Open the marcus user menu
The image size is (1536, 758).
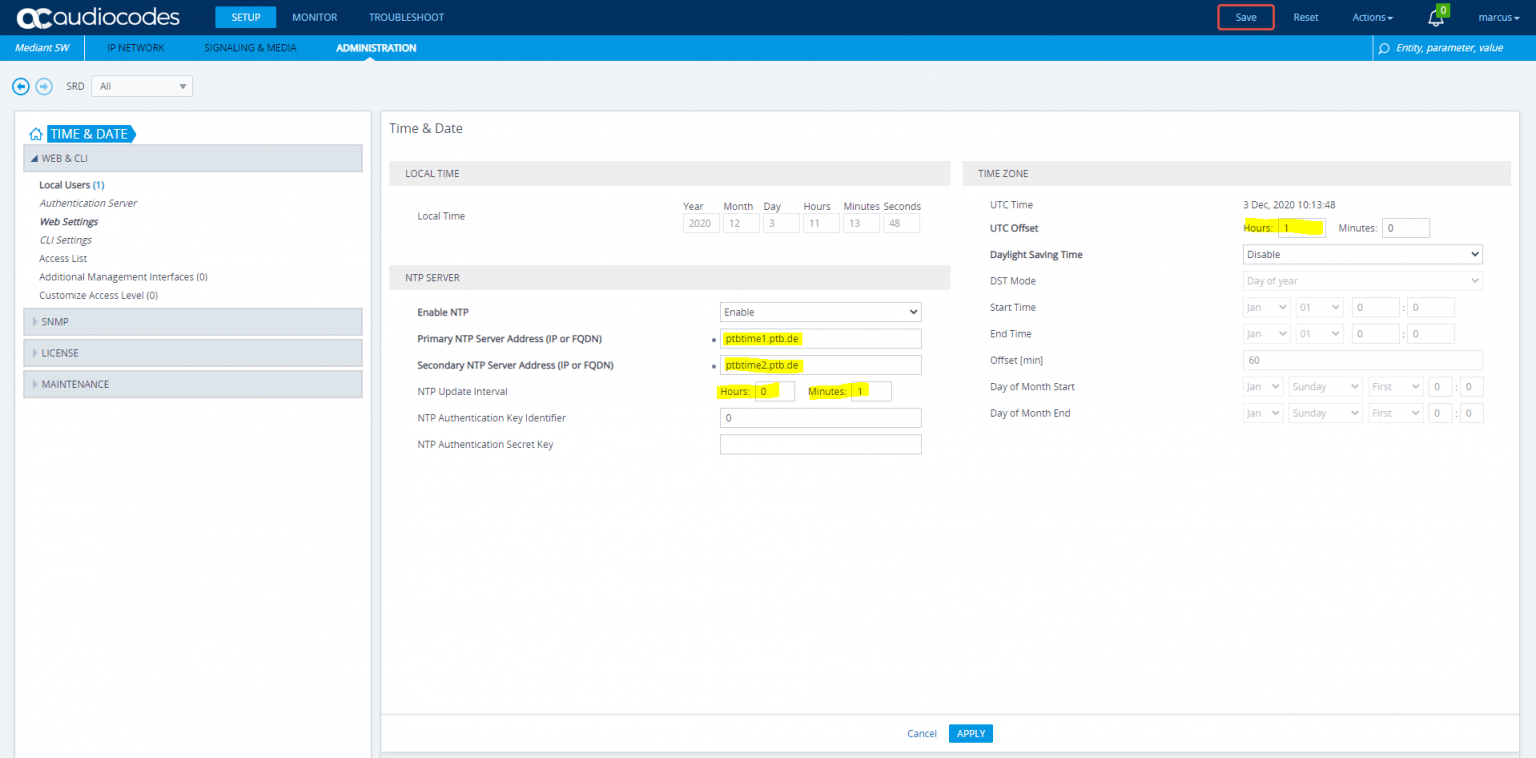coord(1498,17)
